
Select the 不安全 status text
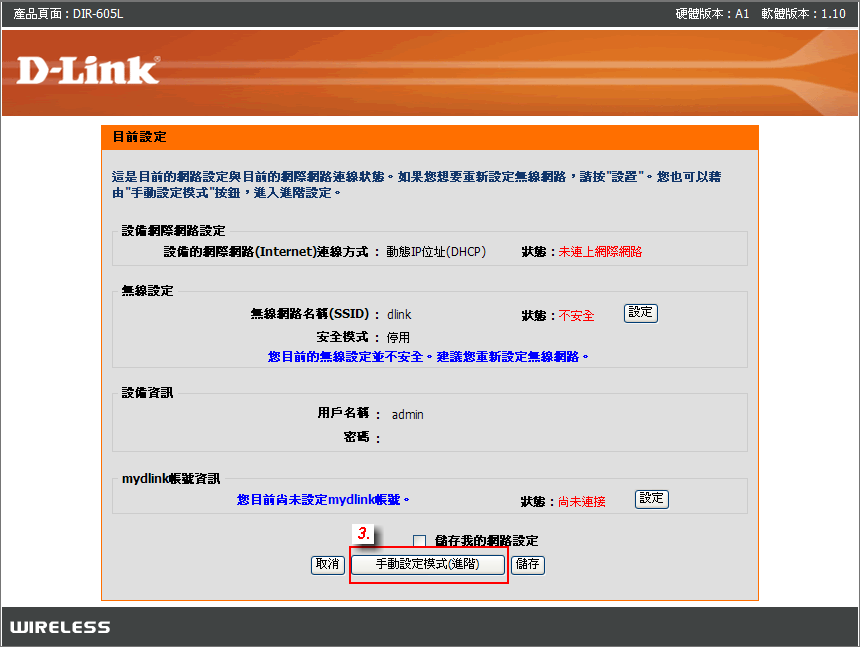pos(576,316)
